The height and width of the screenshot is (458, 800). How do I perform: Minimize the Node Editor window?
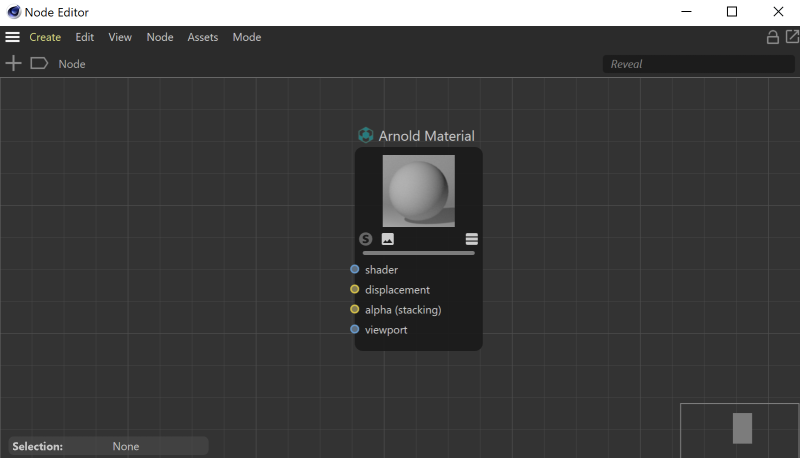click(686, 12)
